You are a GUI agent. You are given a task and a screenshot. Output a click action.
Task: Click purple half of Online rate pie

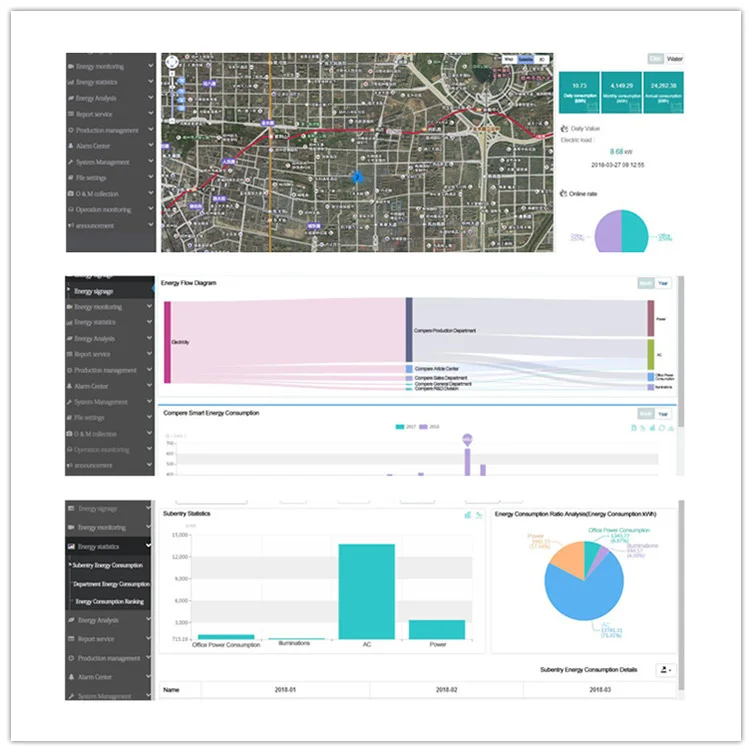point(608,232)
